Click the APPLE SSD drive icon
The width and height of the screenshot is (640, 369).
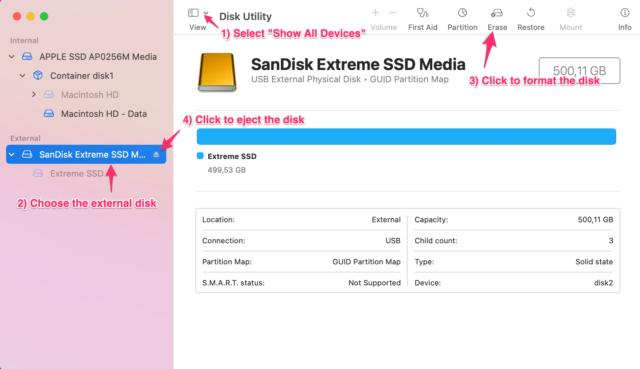click(27, 56)
